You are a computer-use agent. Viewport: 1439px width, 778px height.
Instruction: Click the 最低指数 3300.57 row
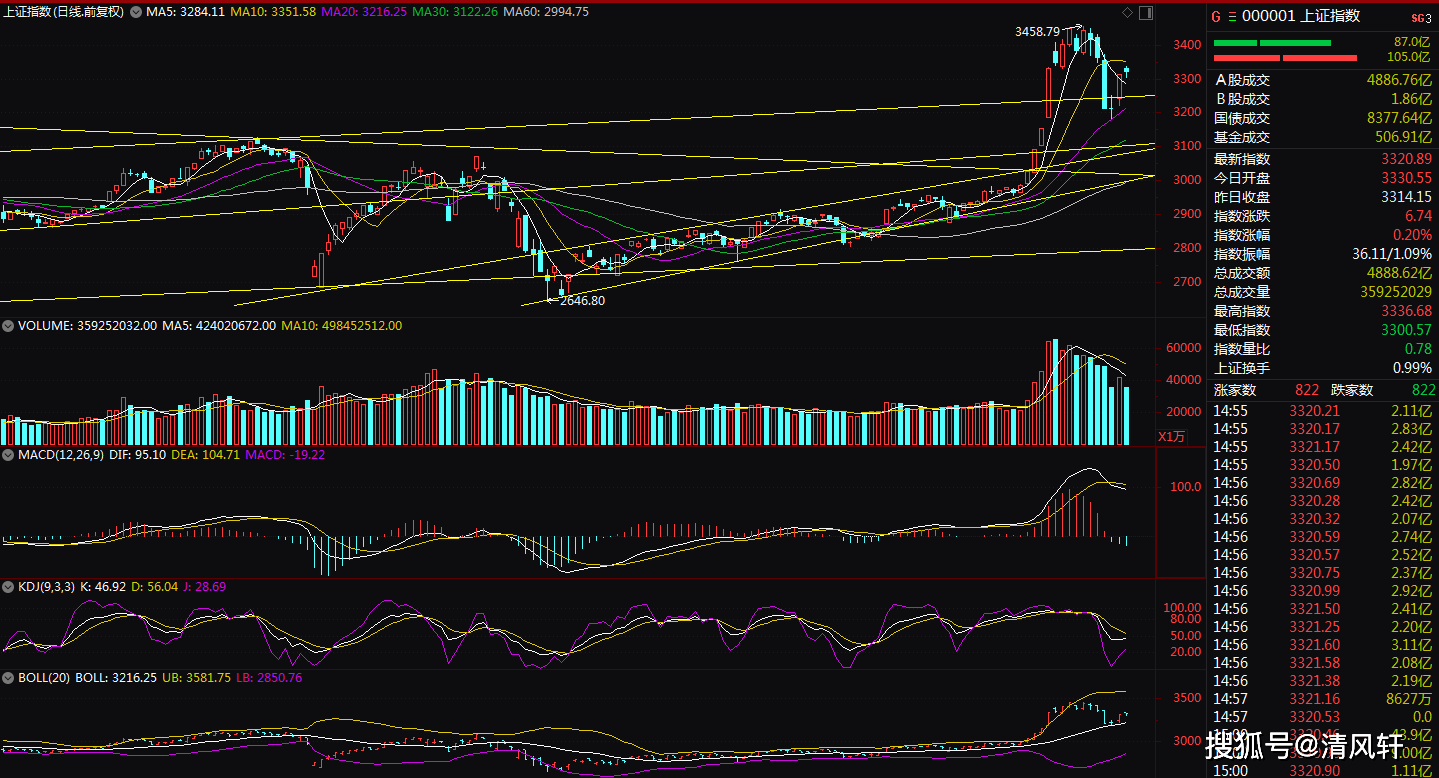point(1322,330)
